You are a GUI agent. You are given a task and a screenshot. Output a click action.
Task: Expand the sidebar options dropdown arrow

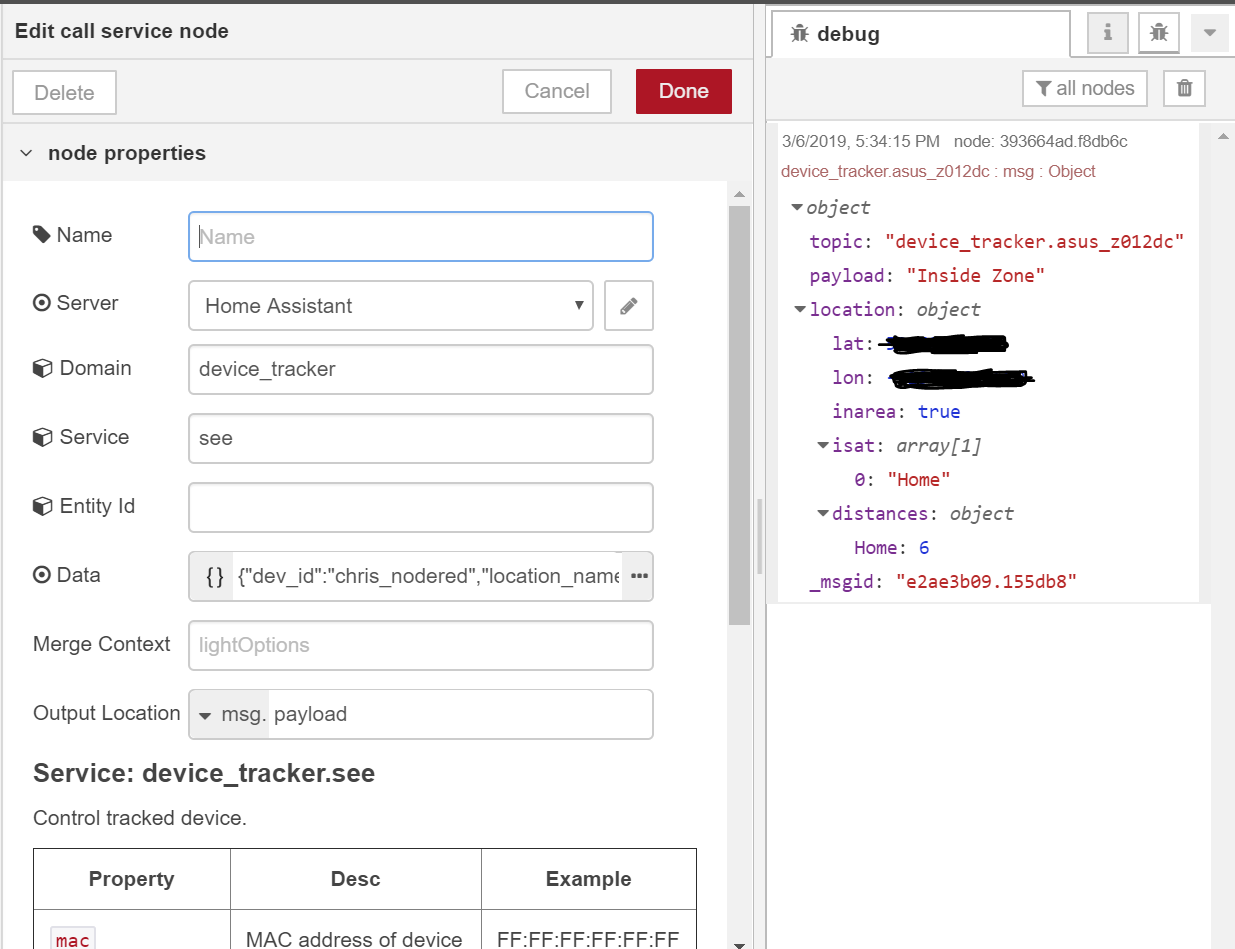pyautogui.click(x=1209, y=33)
